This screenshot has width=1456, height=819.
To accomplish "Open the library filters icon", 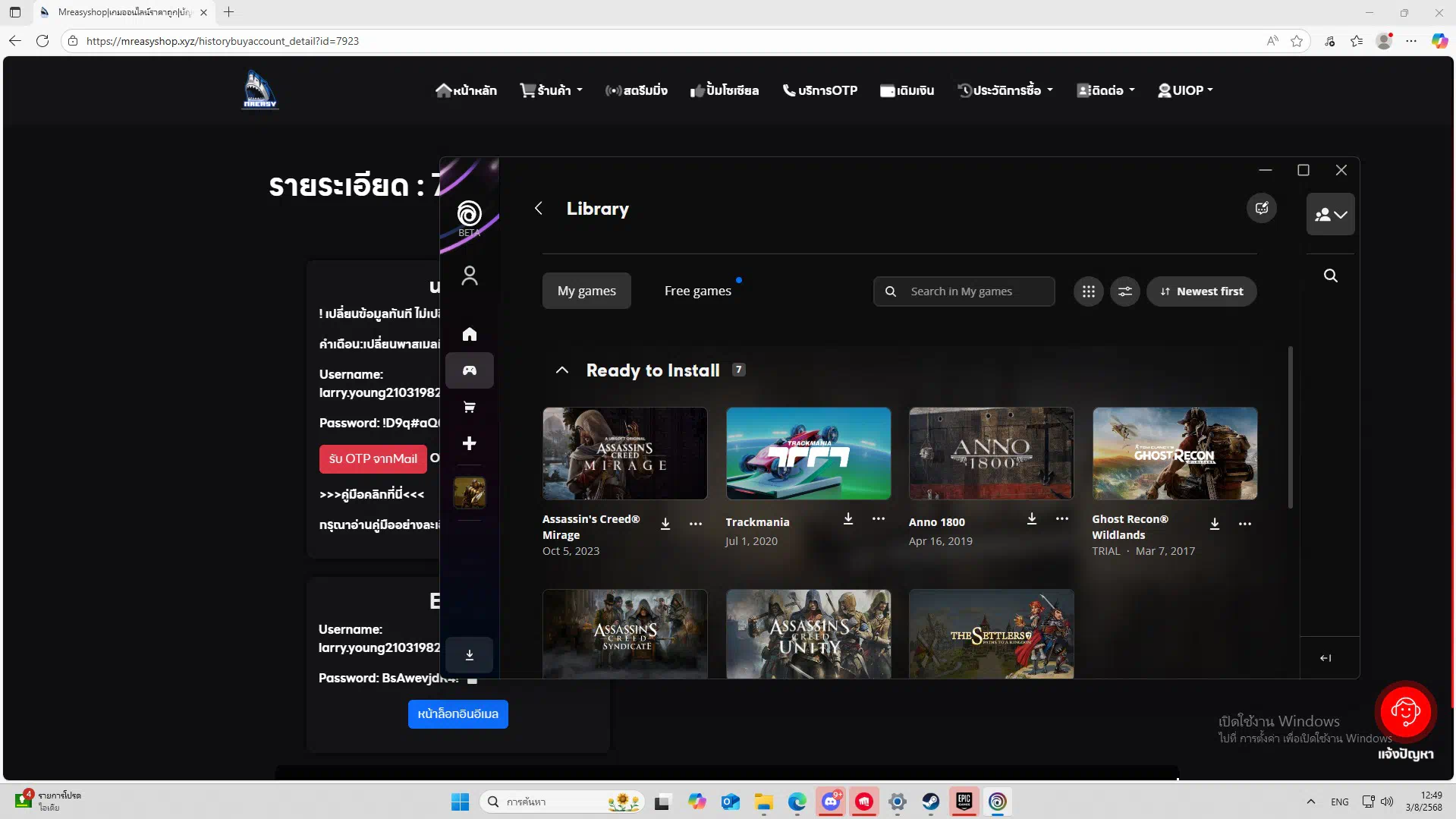I will pos(1125,291).
